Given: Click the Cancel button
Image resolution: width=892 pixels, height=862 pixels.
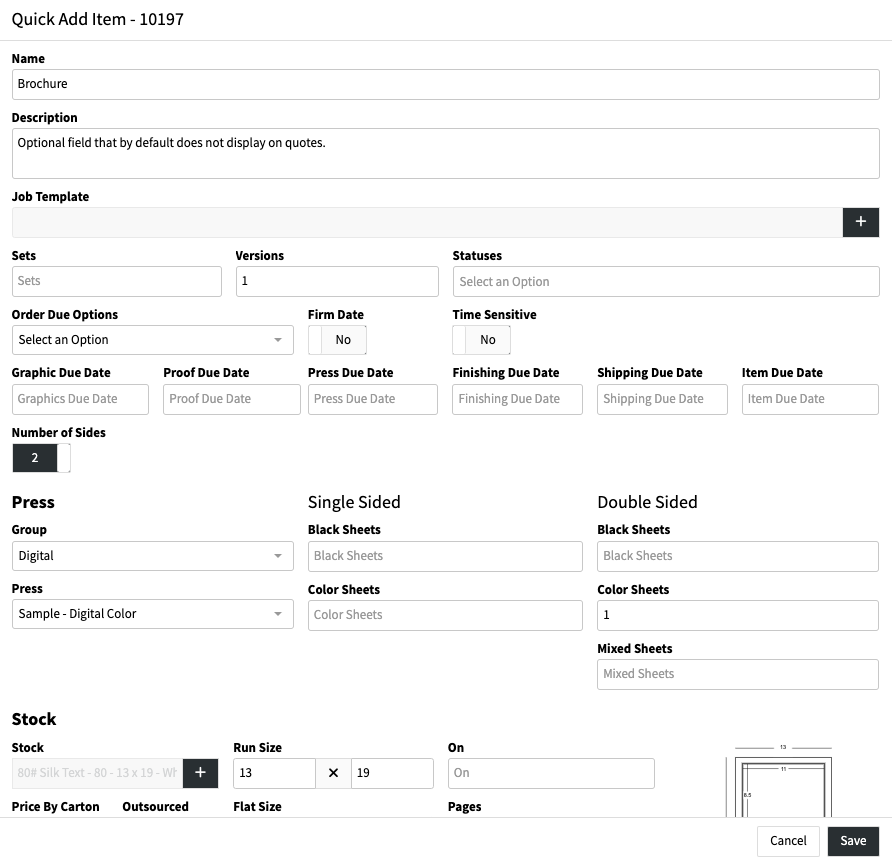Looking at the screenshot, I should 788,841.
